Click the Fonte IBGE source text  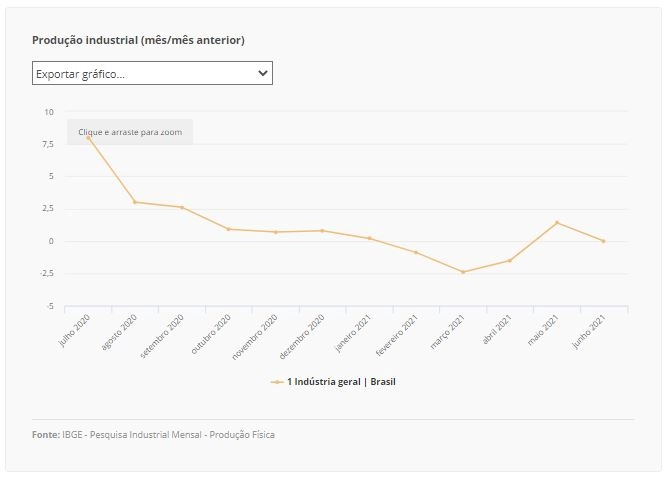click(x=153, y=434)
